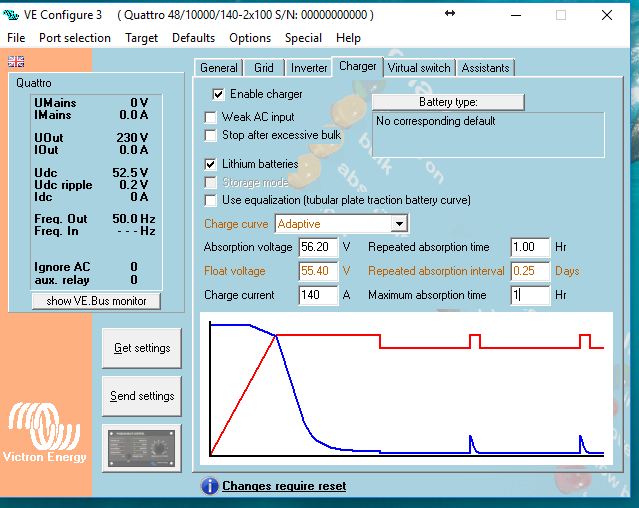
Task: Click the Float voltage field
Action: [x=318, y=271]
